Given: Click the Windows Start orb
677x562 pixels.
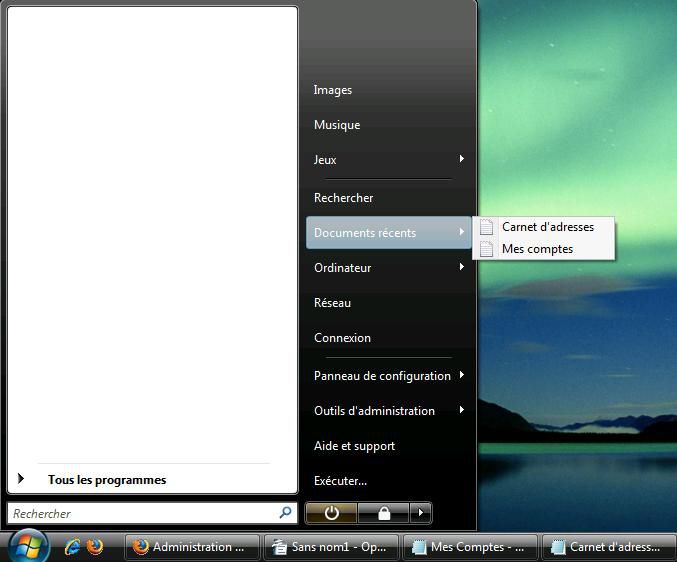Looking at the screenshot, I should pyautogui.click(x=28, y=547).
